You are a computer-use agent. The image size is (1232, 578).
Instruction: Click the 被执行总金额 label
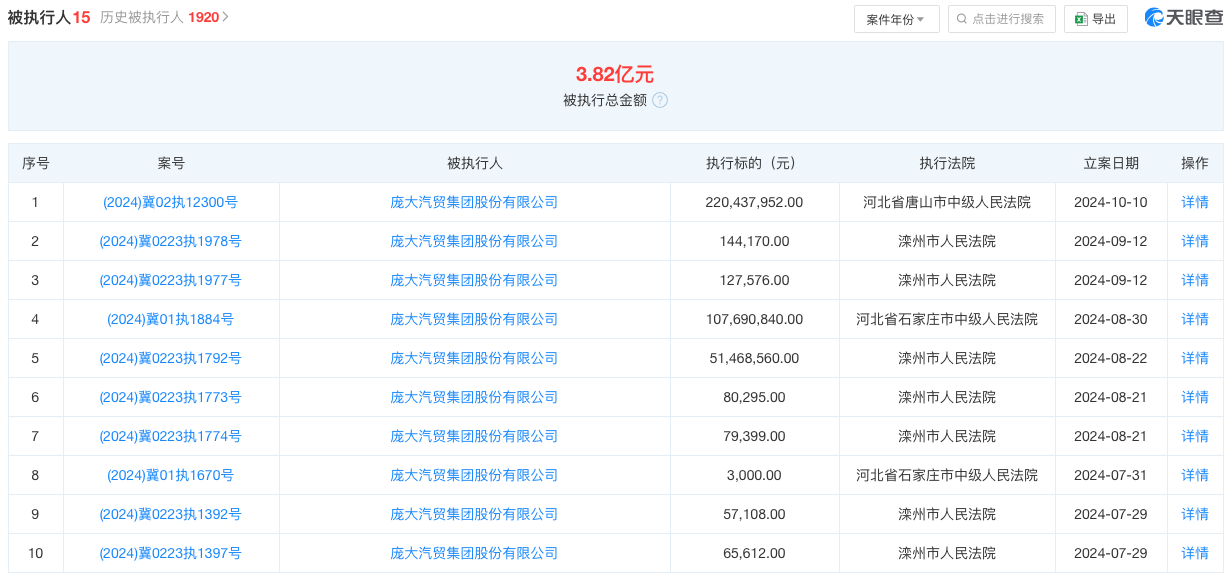605,100
